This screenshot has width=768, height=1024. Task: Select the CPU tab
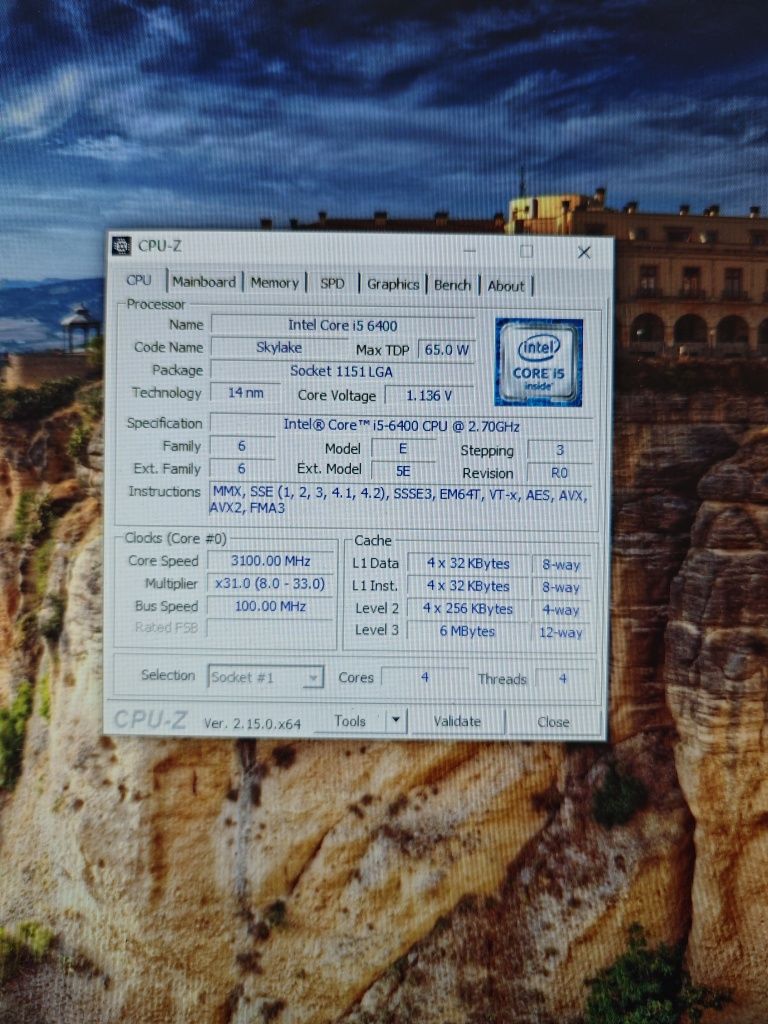click(139, 280)
